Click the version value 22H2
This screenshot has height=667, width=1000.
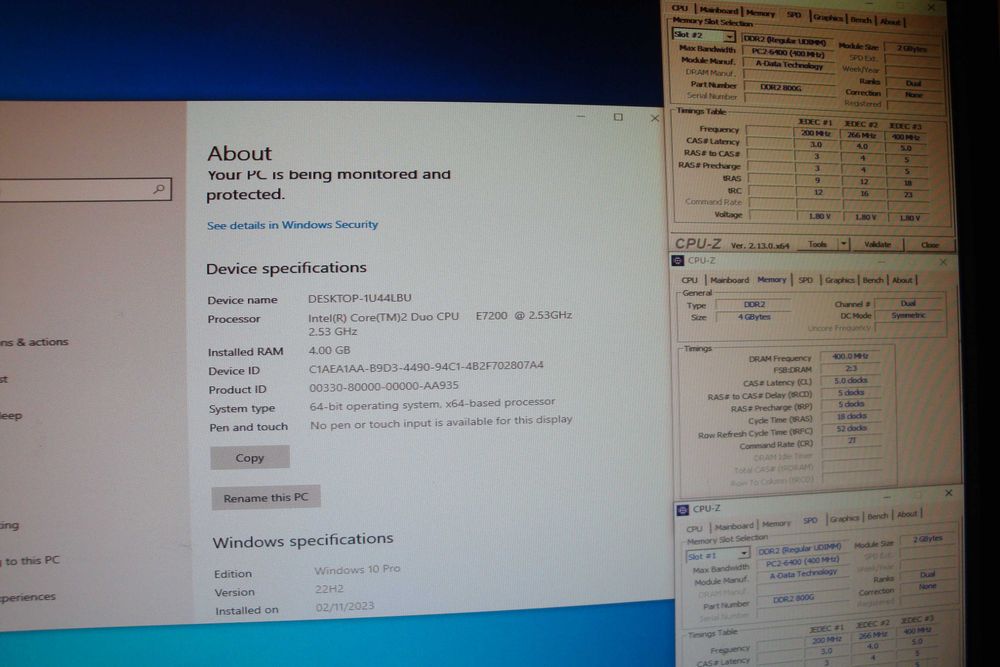coord(329,589)
